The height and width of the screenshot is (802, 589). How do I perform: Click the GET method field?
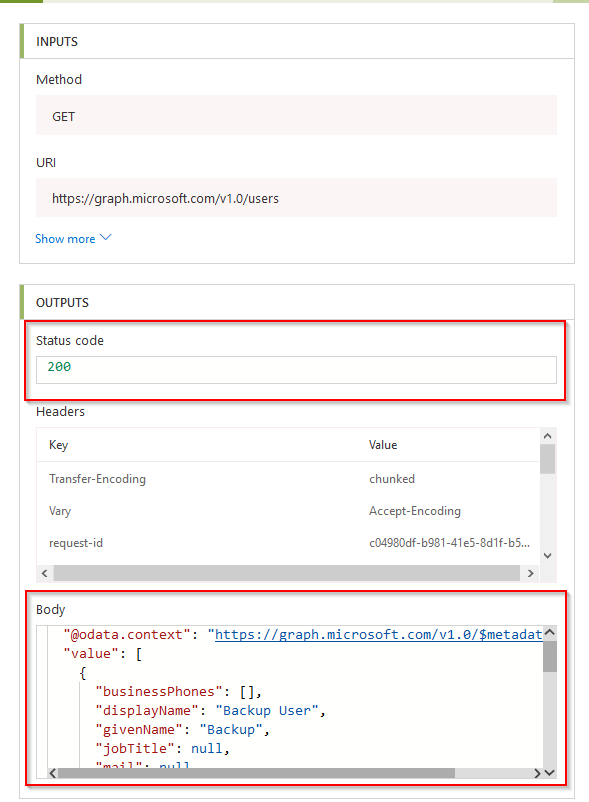click(x=296, y=116)
